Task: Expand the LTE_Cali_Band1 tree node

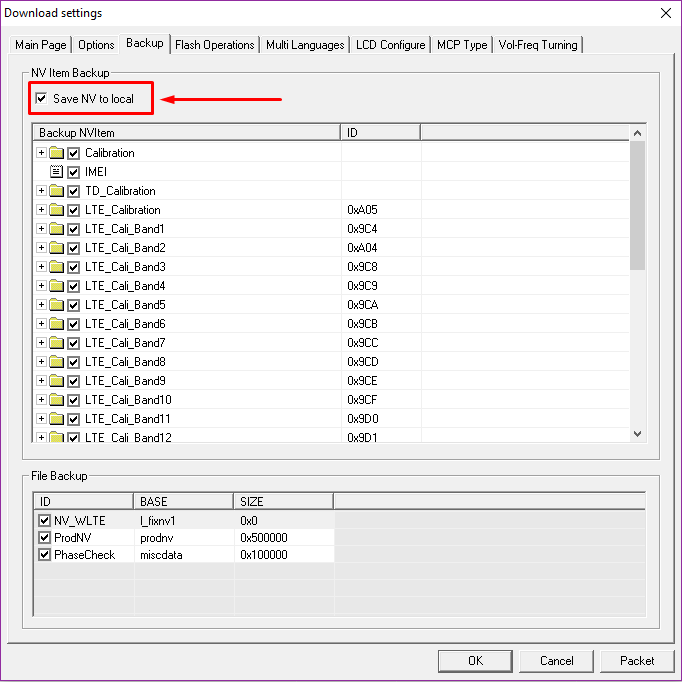Action: pyautogui.click(x=41, y=229)
